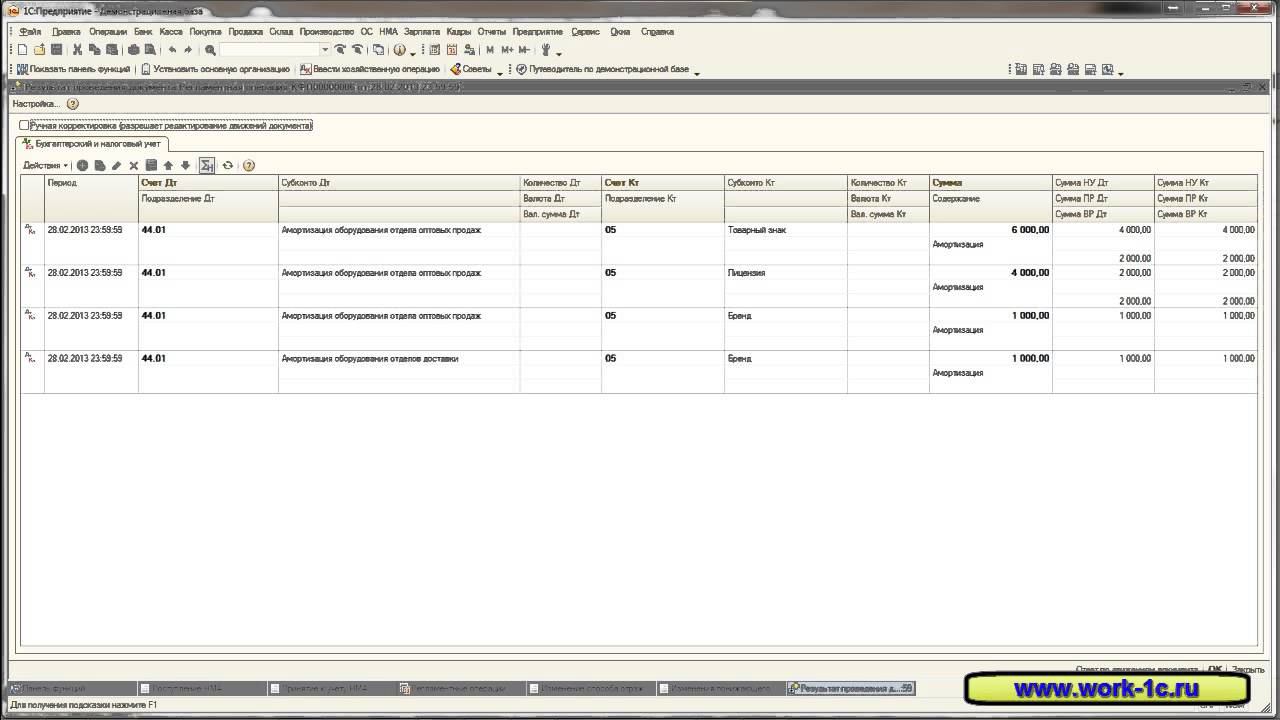
Task: Open Путеводитель по демонстрационной базе
Action: tap(603, 70)
